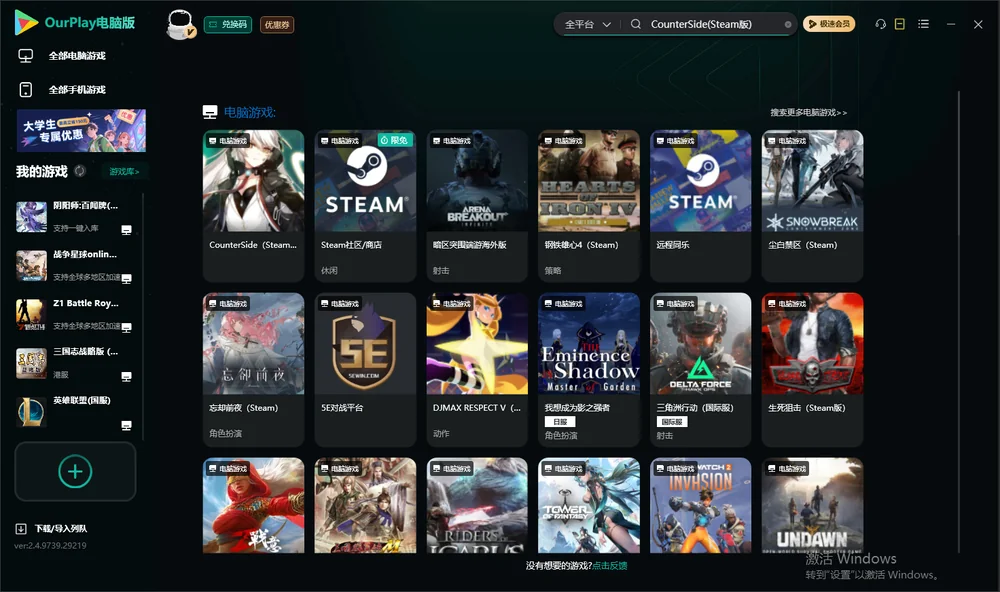Image resolution: width=1000 pixels, height=592 pixels.
Task: Open the list menu icon in the title bar
Action: click(923, 24)
